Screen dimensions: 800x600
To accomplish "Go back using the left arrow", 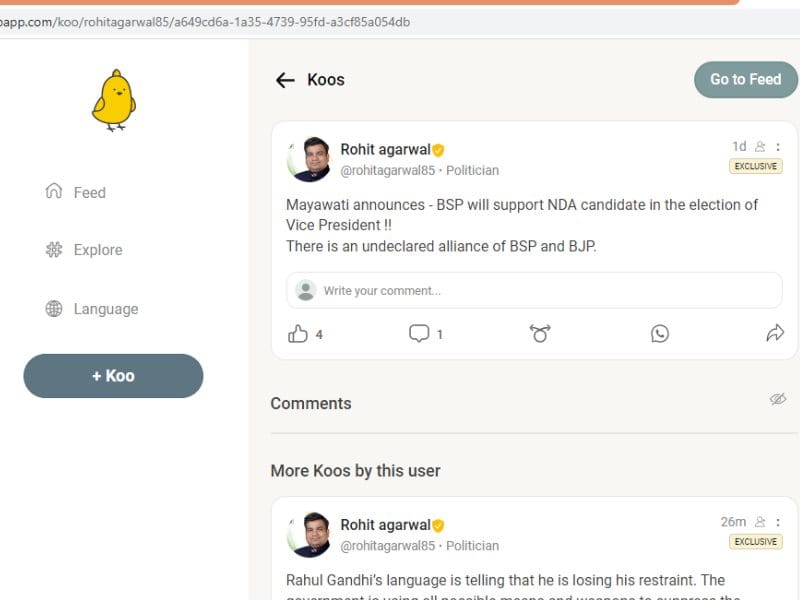I will pos(285,80).
